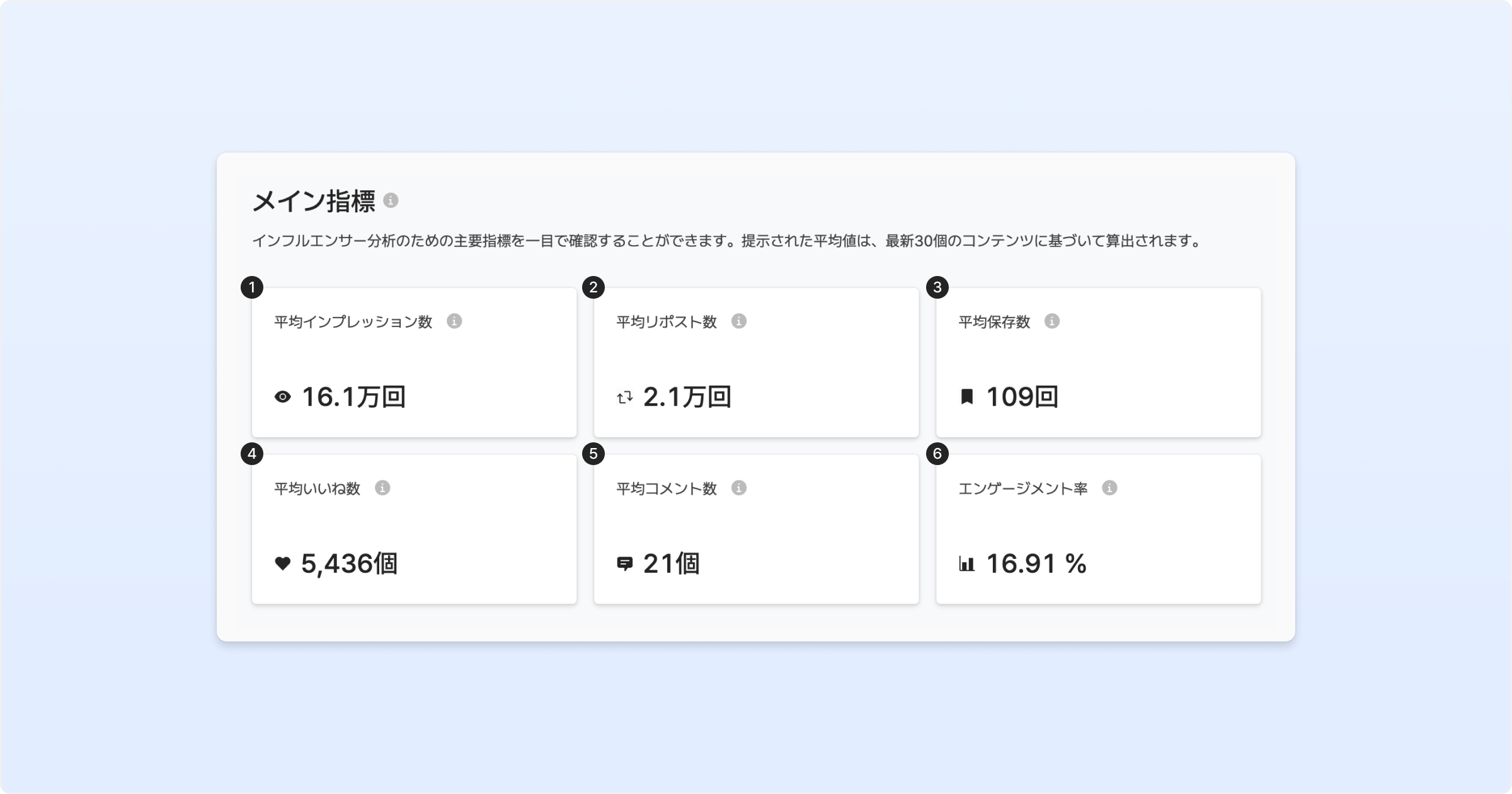Click the heart likes icon
The image size is (1512, 794).
pyautogui.click(x=283, y=563)
